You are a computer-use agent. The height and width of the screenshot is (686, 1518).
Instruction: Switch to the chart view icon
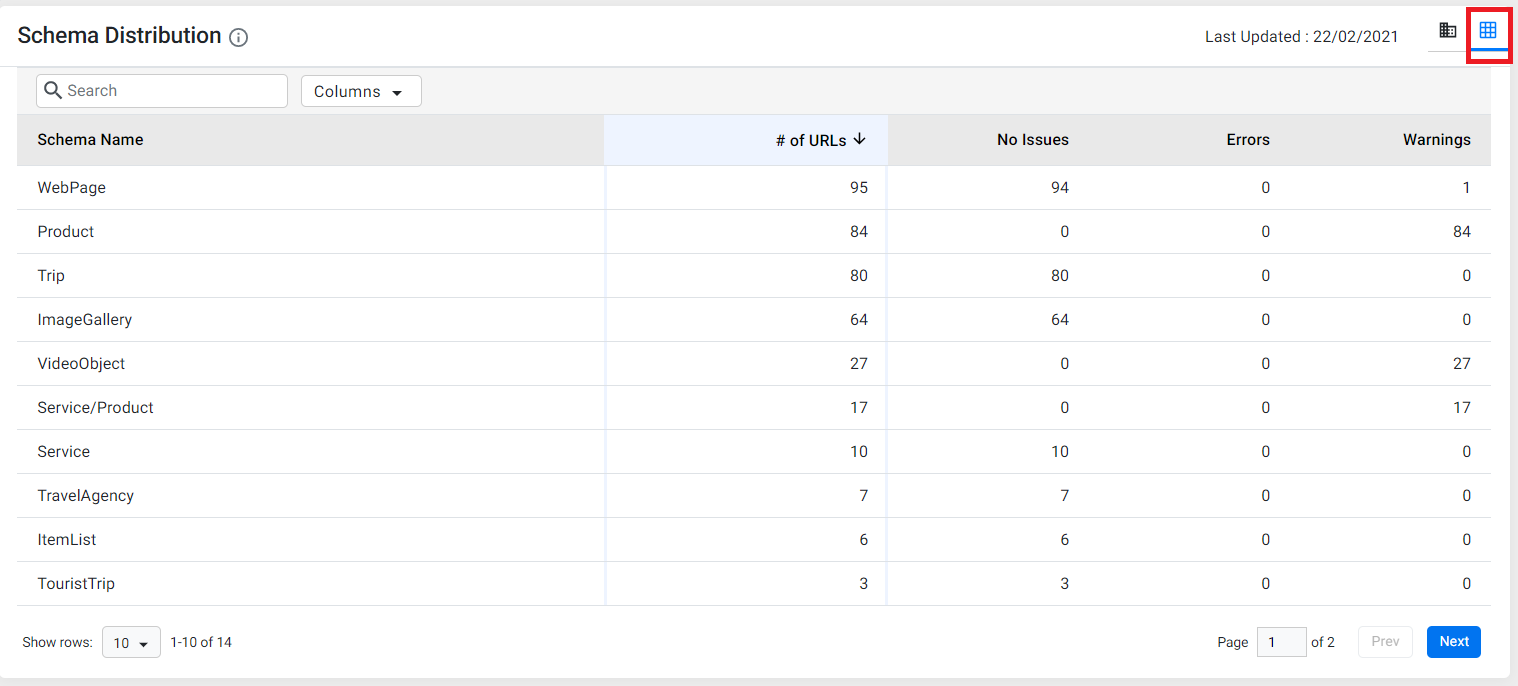click(x=1447, y=30)
